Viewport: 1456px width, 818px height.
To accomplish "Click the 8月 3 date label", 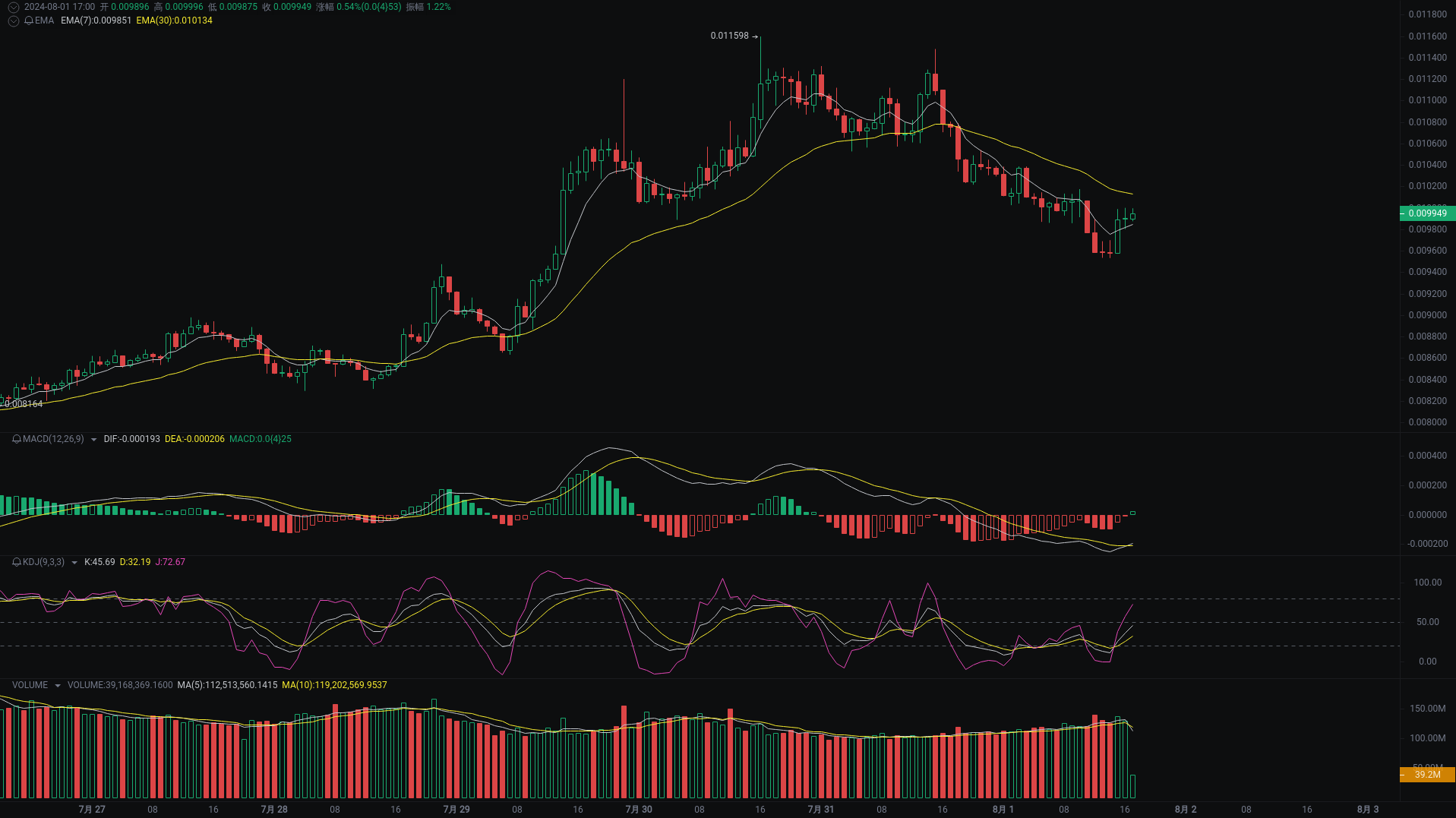I will pos(1368,810).
